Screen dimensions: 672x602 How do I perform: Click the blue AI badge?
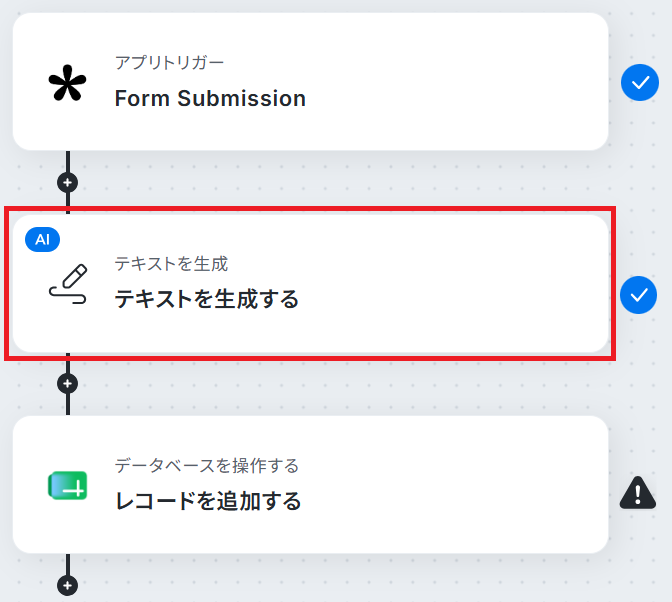tap(42, 240)
